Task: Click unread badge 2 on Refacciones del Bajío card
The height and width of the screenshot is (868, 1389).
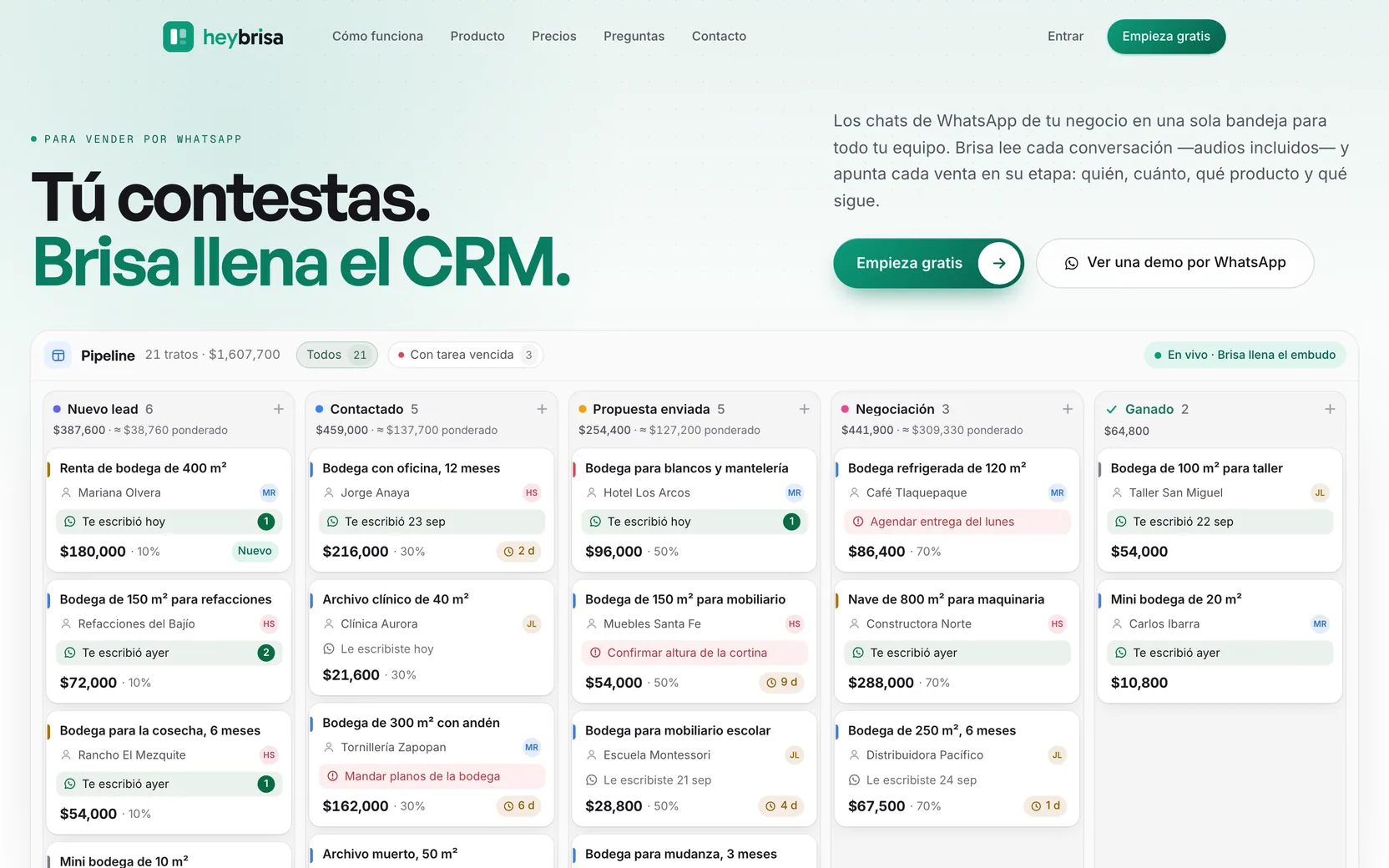Action: click(x=266, y=653)
